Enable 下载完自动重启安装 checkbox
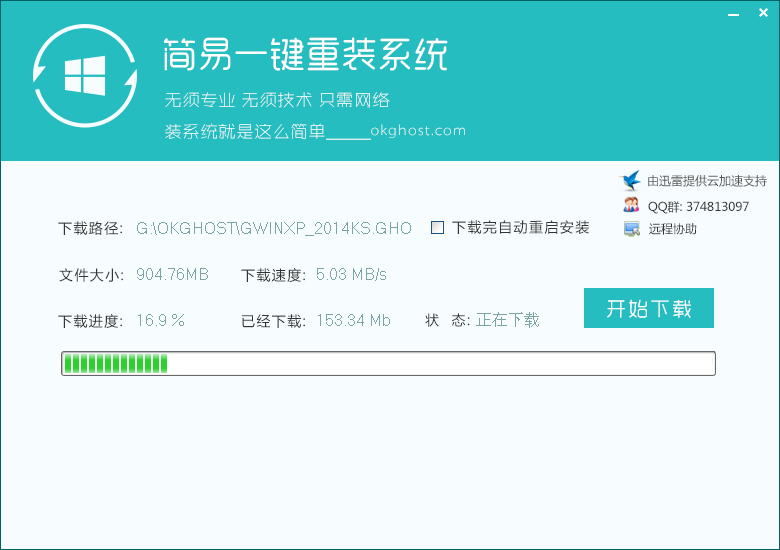 click(437, 228)
